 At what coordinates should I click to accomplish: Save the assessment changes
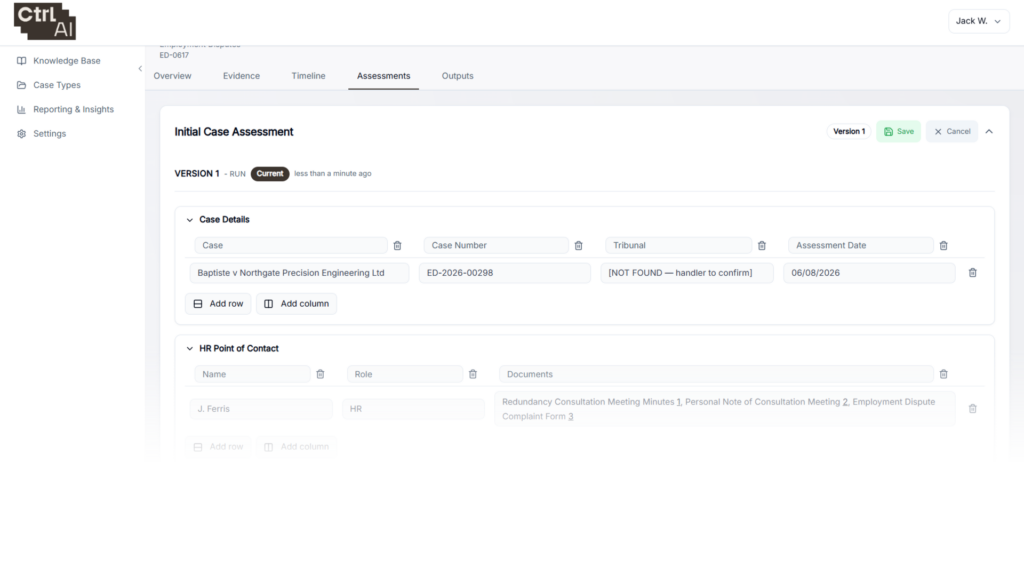[x=899, y=131]
